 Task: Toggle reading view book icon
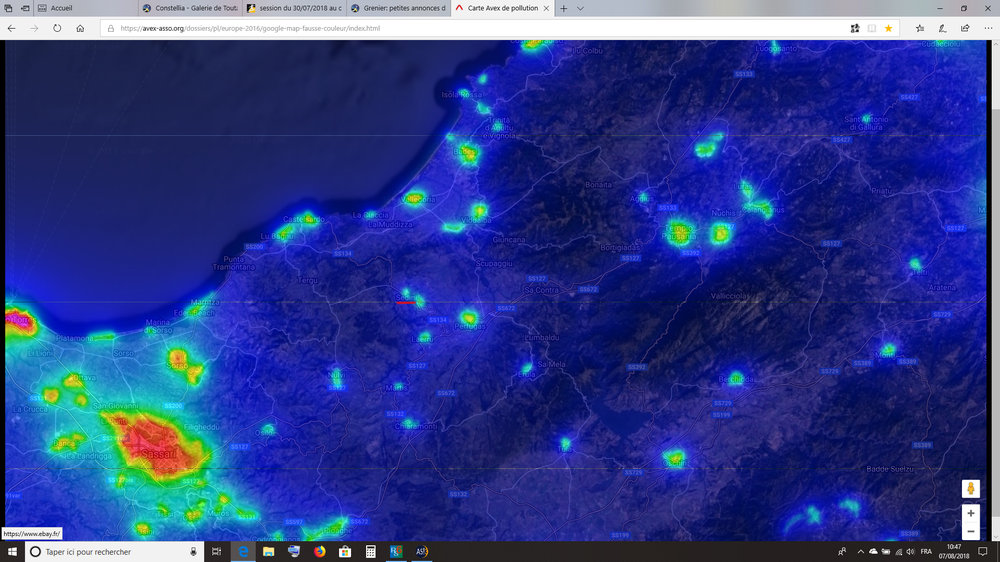tap(872, 28)
